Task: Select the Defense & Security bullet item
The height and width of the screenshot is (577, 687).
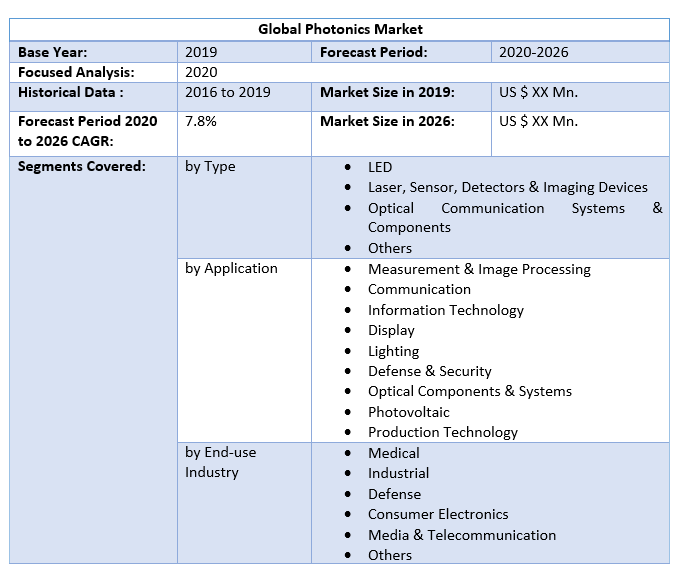Action: pyautogui.click(x=429, y=371)
